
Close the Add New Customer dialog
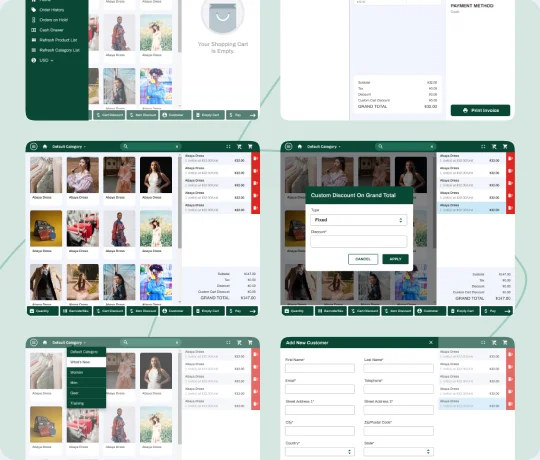[431, 343]
